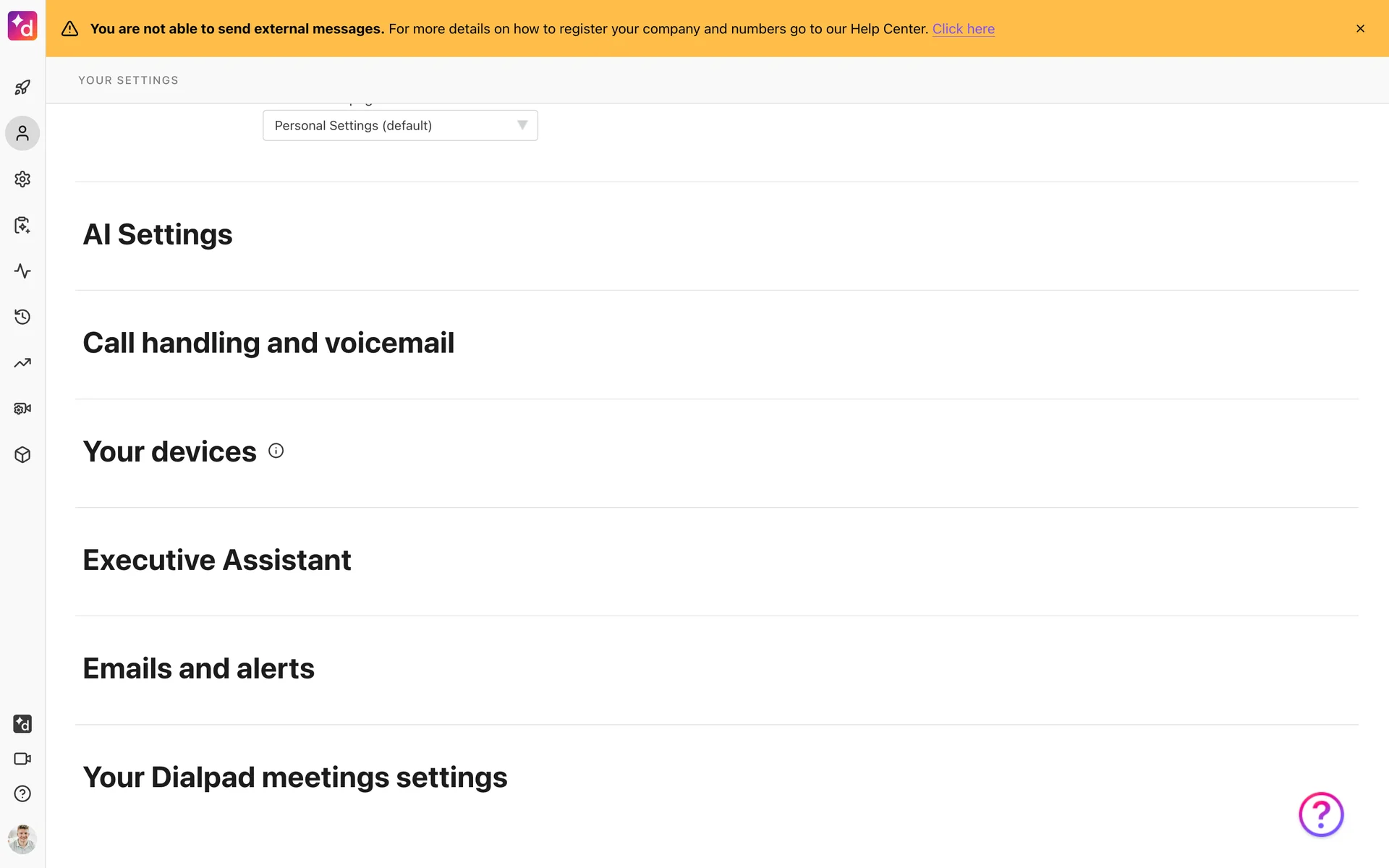The height and width of the screenshot is (868, 1389).
Task: Open the user profile settings icon
Action: coord(22,134)
